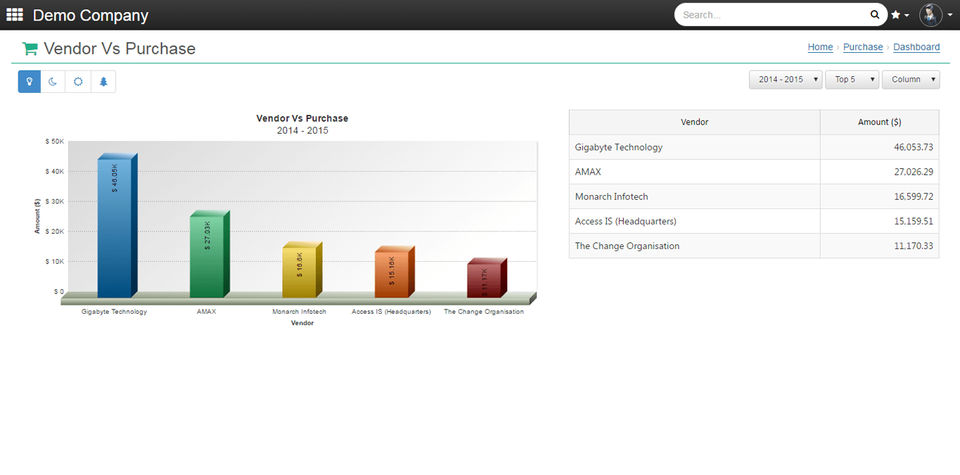Click the green AMAX bar

(x=209, y=255)
